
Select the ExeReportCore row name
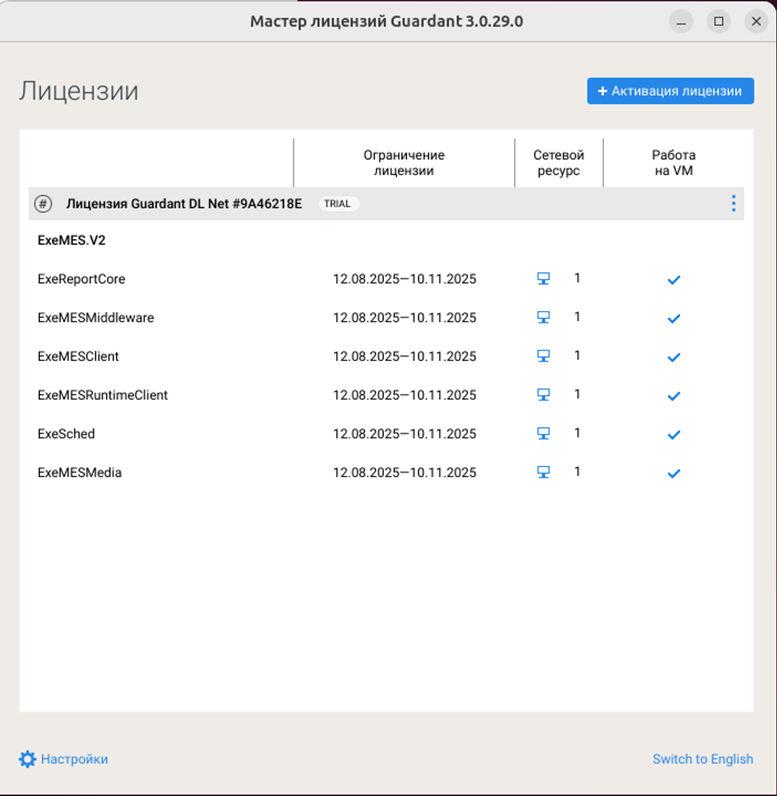click(x=81, y=279)
